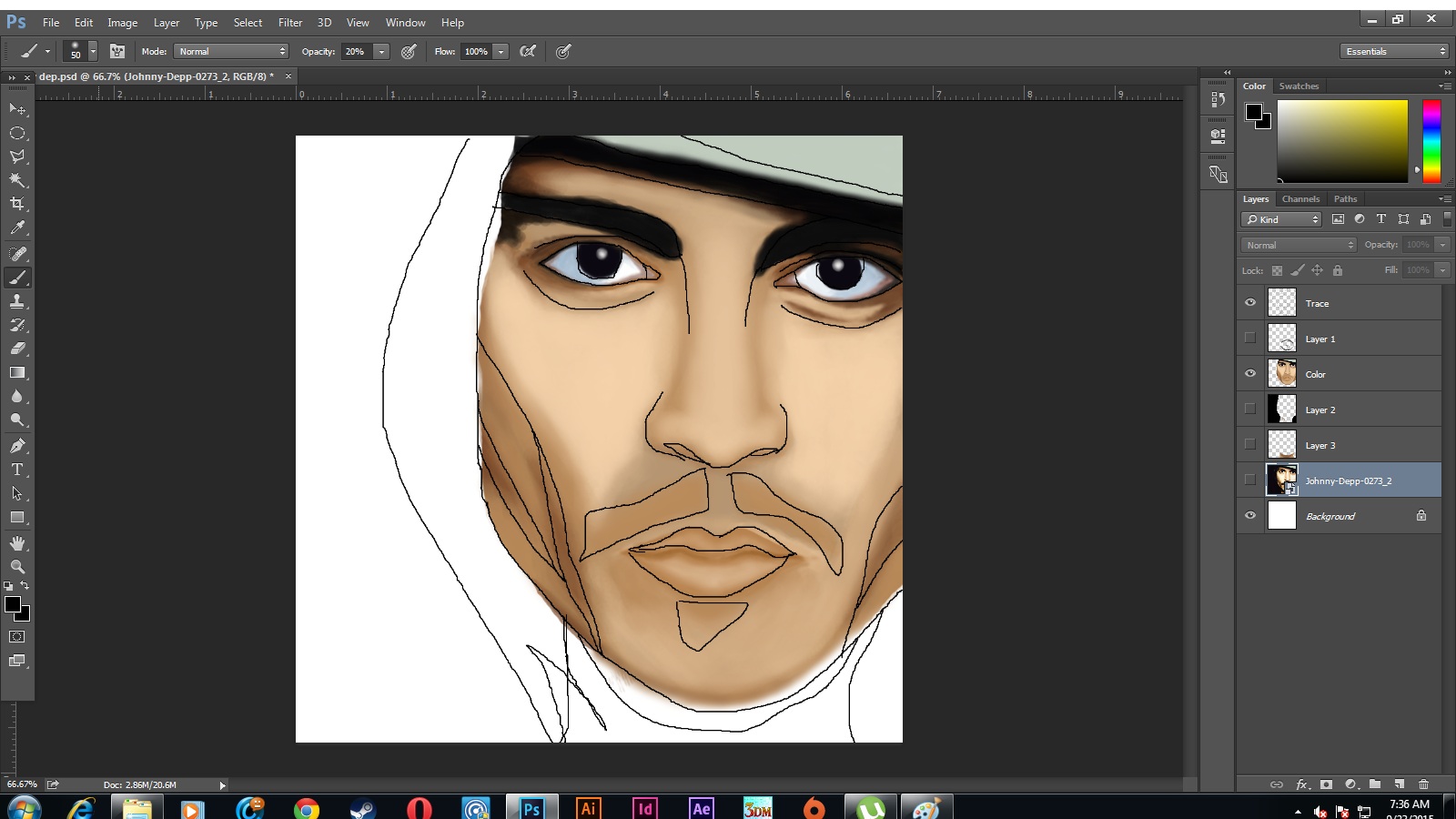The width and height of the screenshot is (1456, 819).
Task: Open the Image menu
Action: click(123, 23)
